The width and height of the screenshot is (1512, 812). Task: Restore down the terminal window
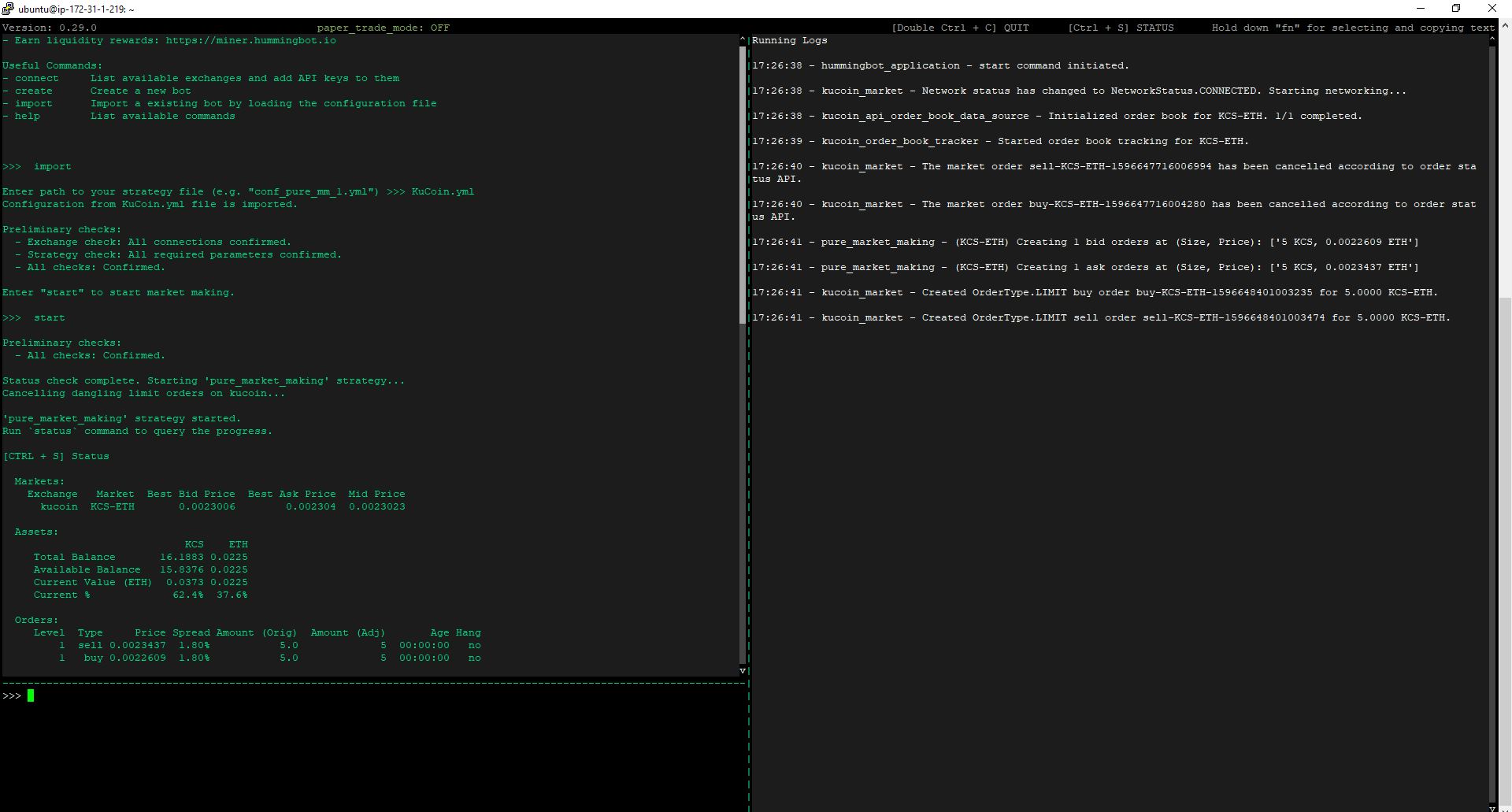(1456, 9)
